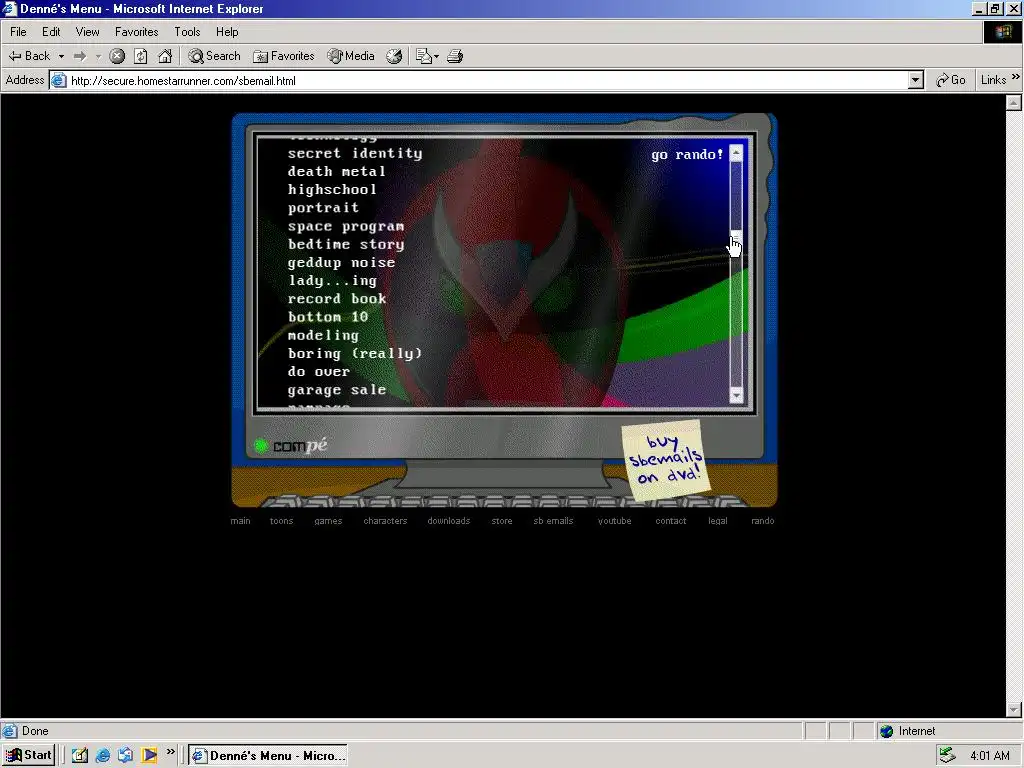Open the 'do over' email
The height and width of the screenshot is (768, 1024).
point(319,372)
